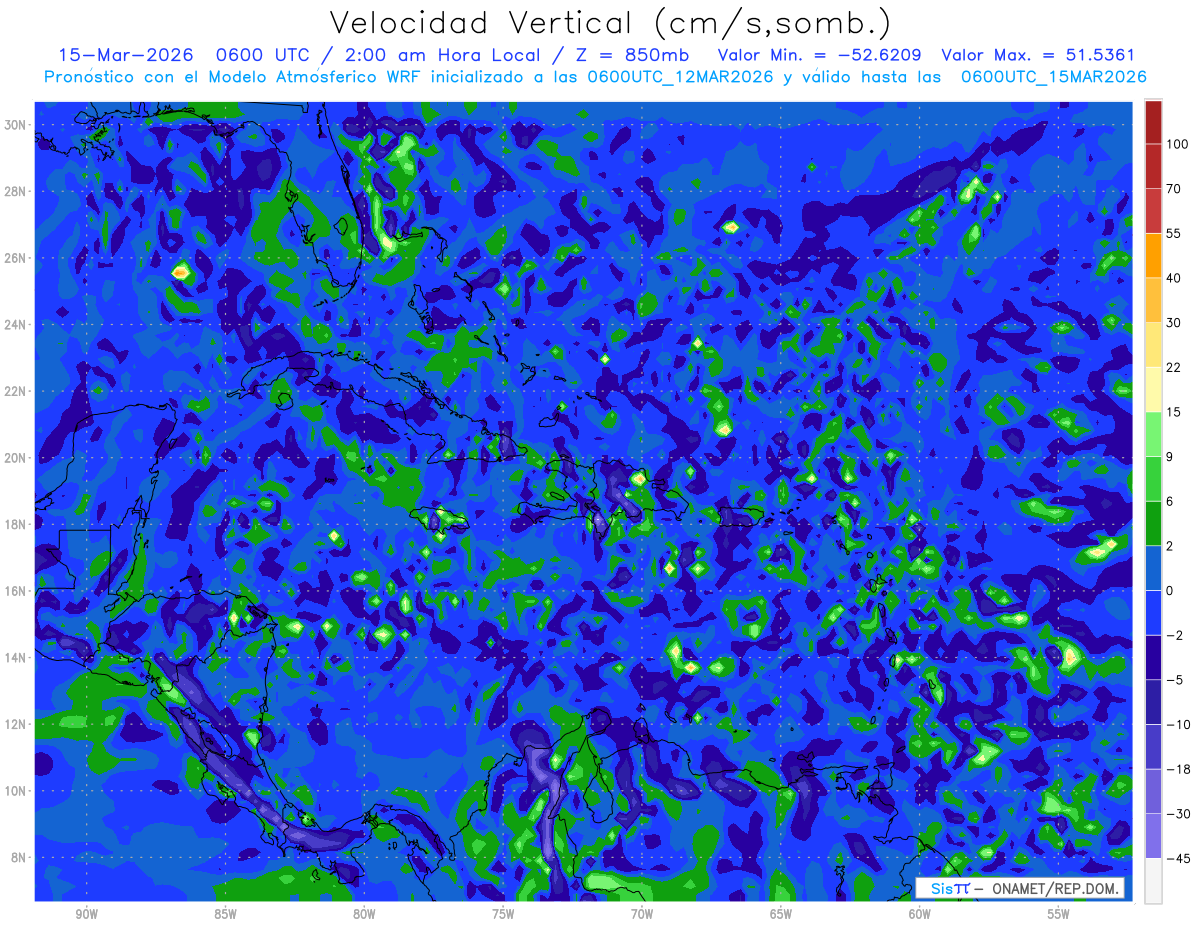
Task: Pick the dark green swatch between 2 and 6
Action: 1153,523
